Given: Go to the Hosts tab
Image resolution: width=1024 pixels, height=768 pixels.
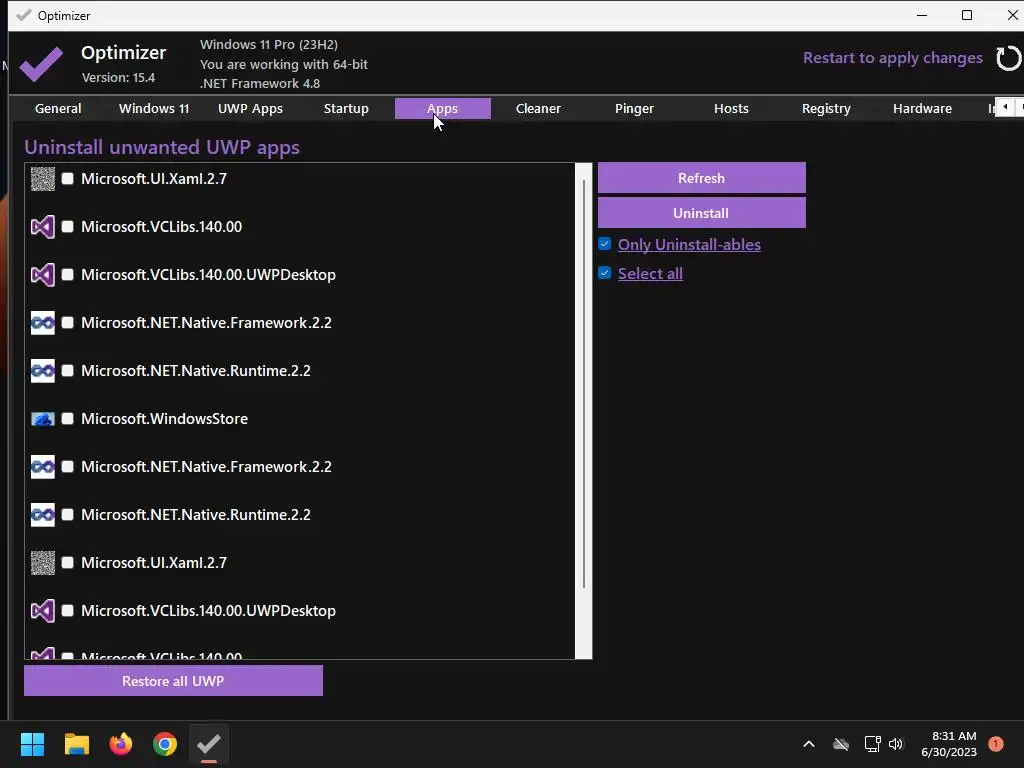Looking at the screenshot, I should click(731, 108).
